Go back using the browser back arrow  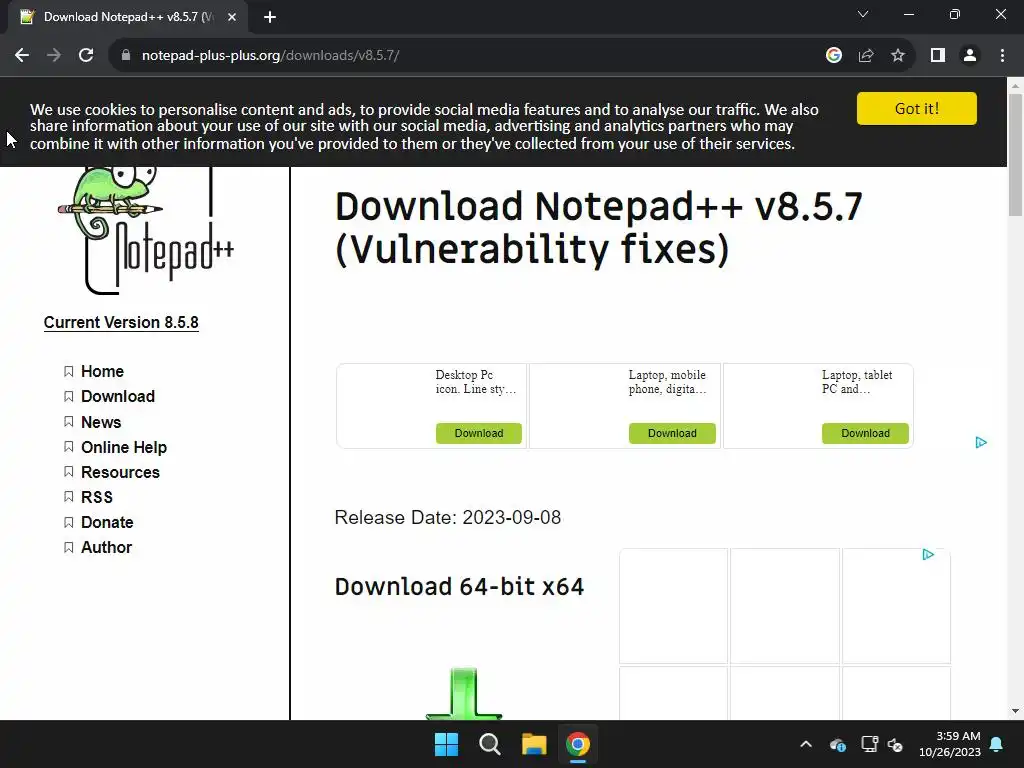click(22, 56)
